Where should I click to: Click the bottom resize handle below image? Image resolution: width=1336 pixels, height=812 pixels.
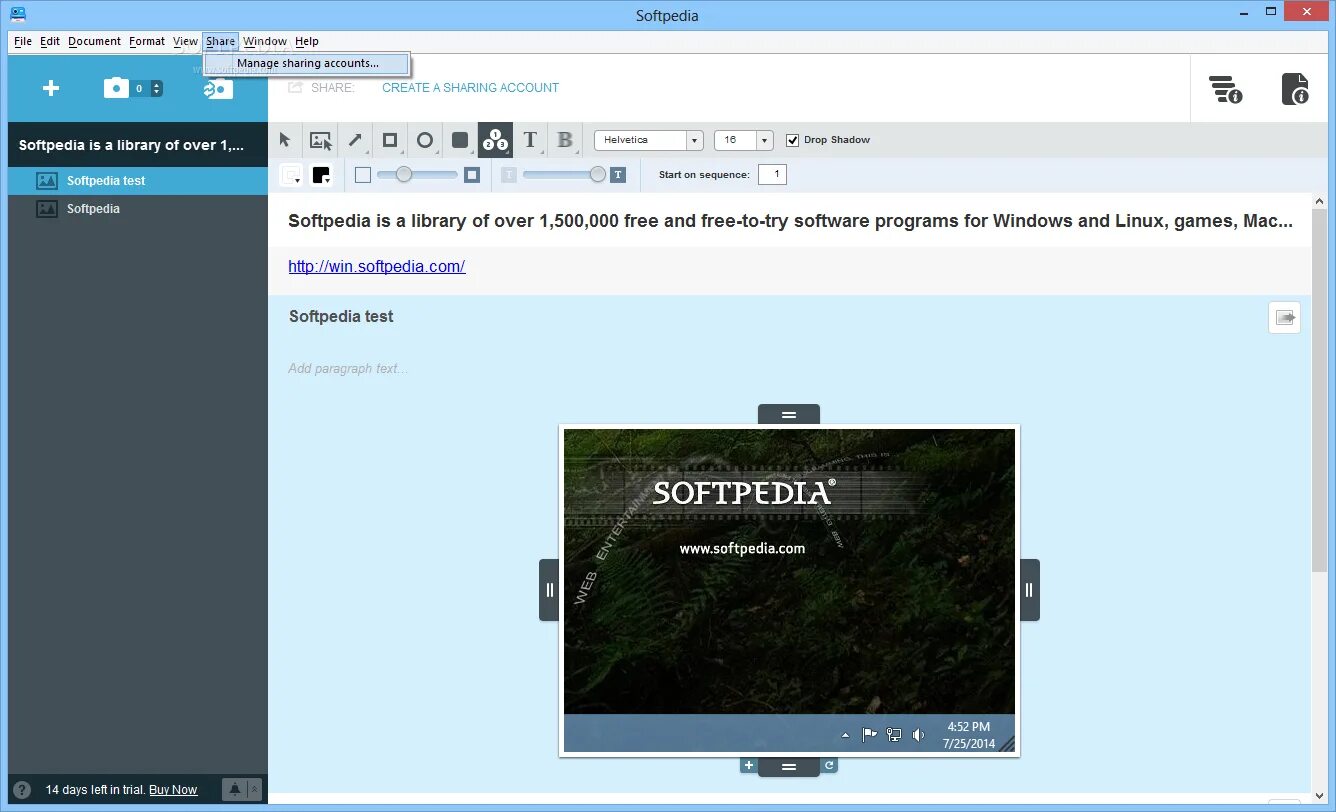789,767
